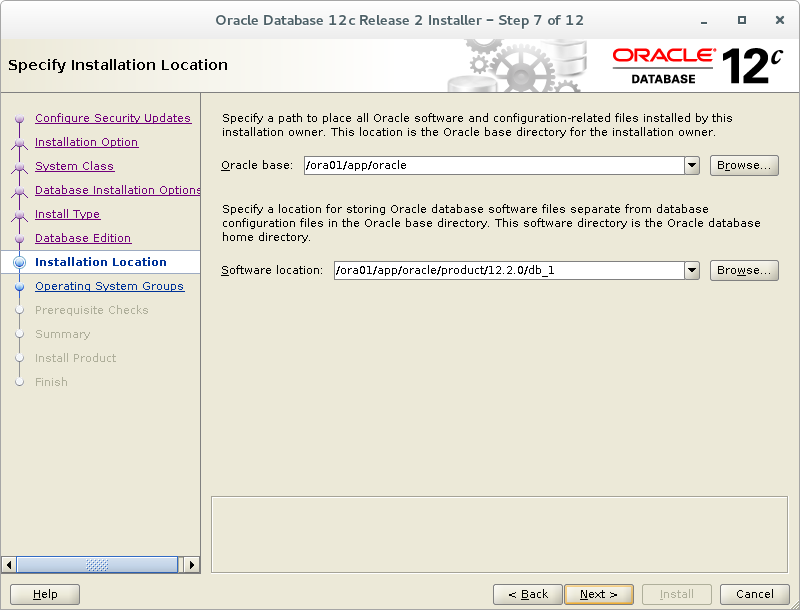Proceed with the Next button

pyautogui.click(x=599, y=594)
